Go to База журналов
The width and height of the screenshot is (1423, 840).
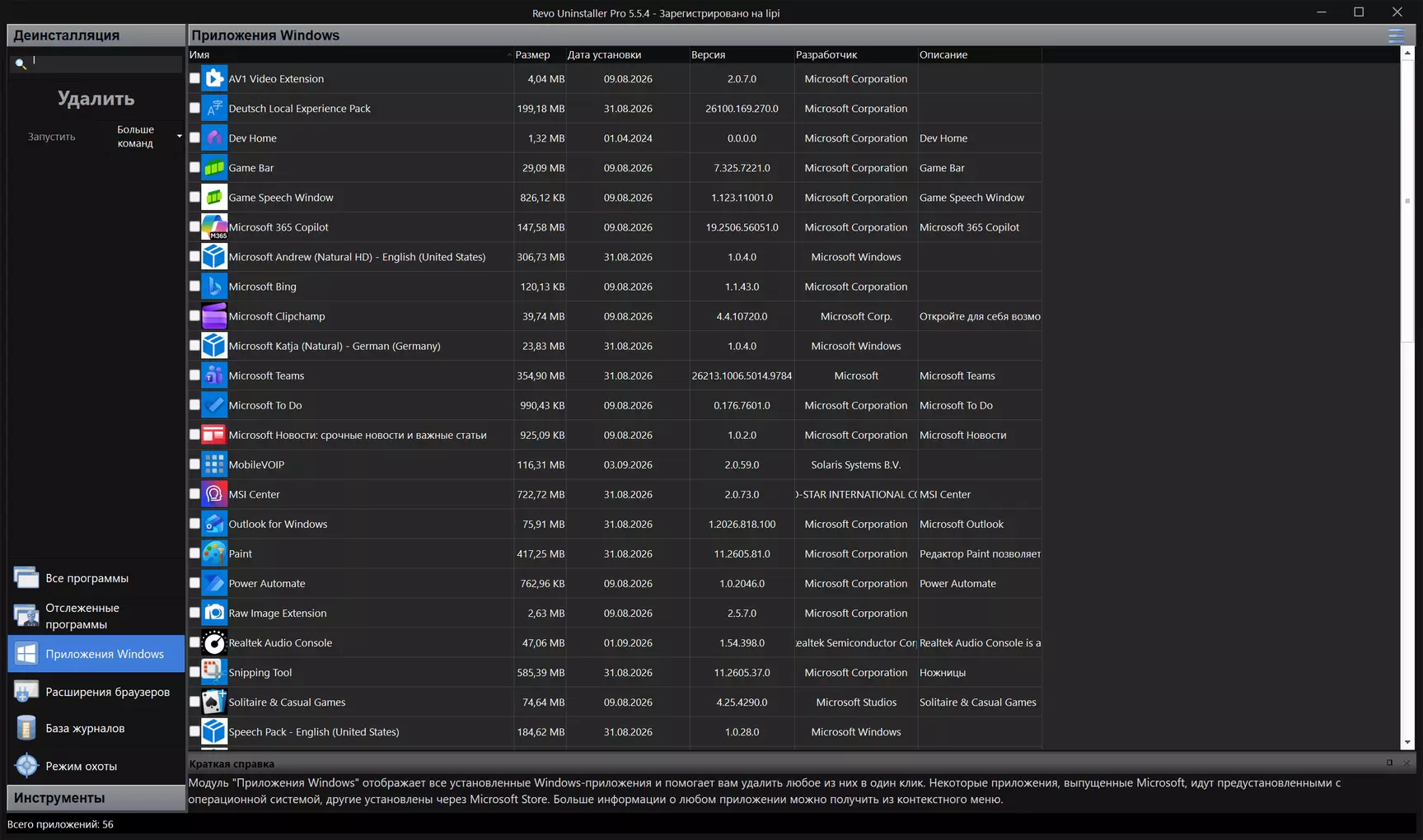96,728
